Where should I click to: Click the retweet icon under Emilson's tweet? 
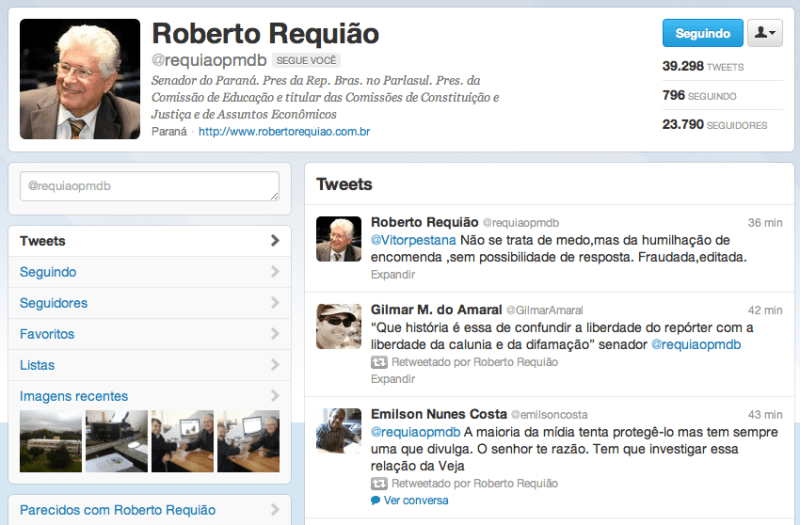[x=377, y=484]
